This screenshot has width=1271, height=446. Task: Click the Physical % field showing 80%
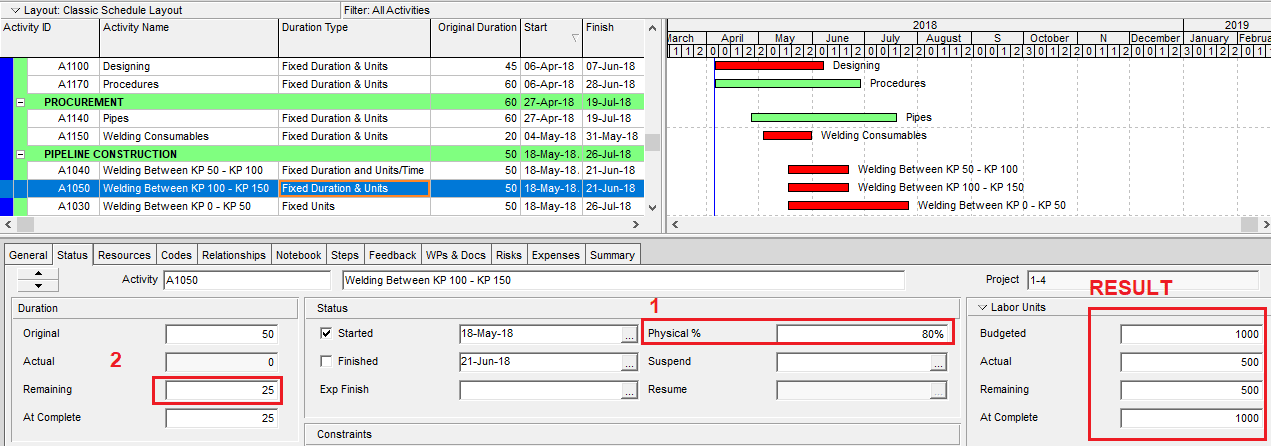tap(862, 334)
